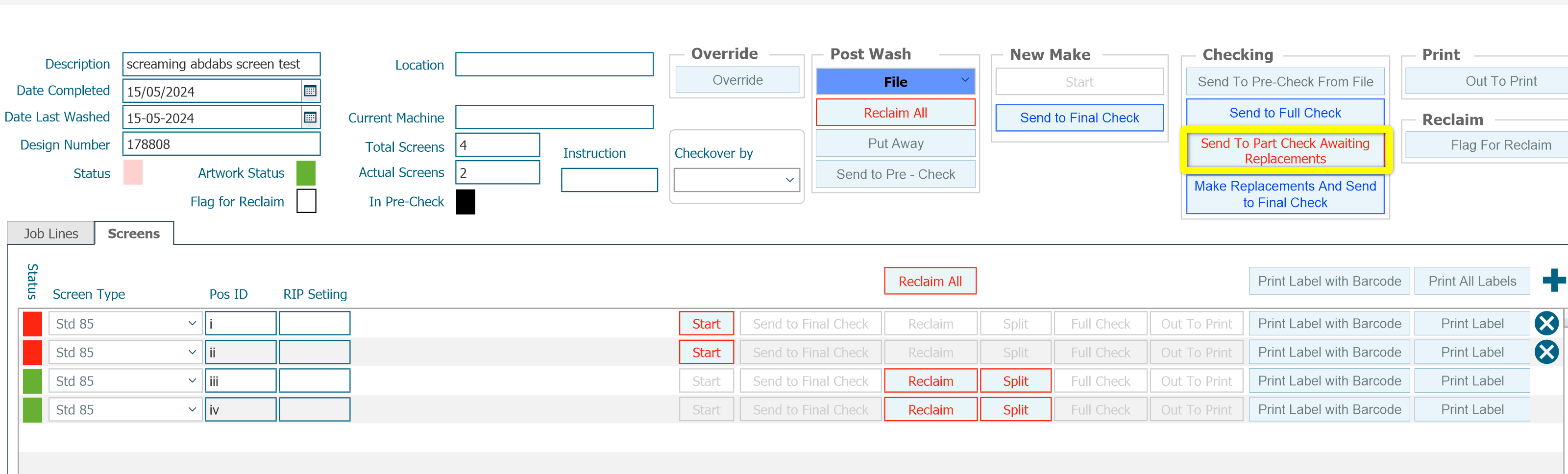Click Print Label for row i

pos(1472,323)
